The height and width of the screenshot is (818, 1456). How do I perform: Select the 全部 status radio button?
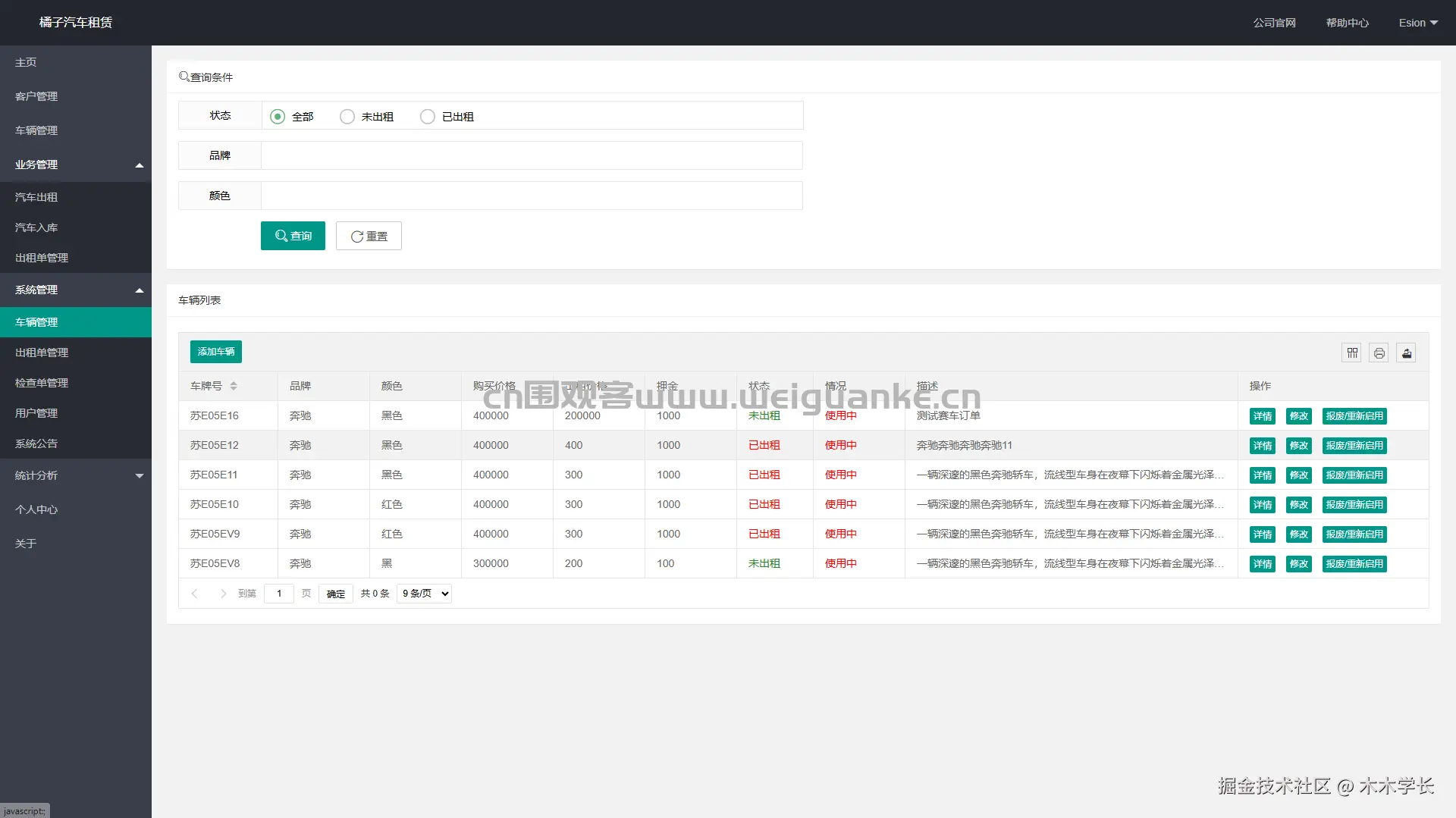coord(278,117)
